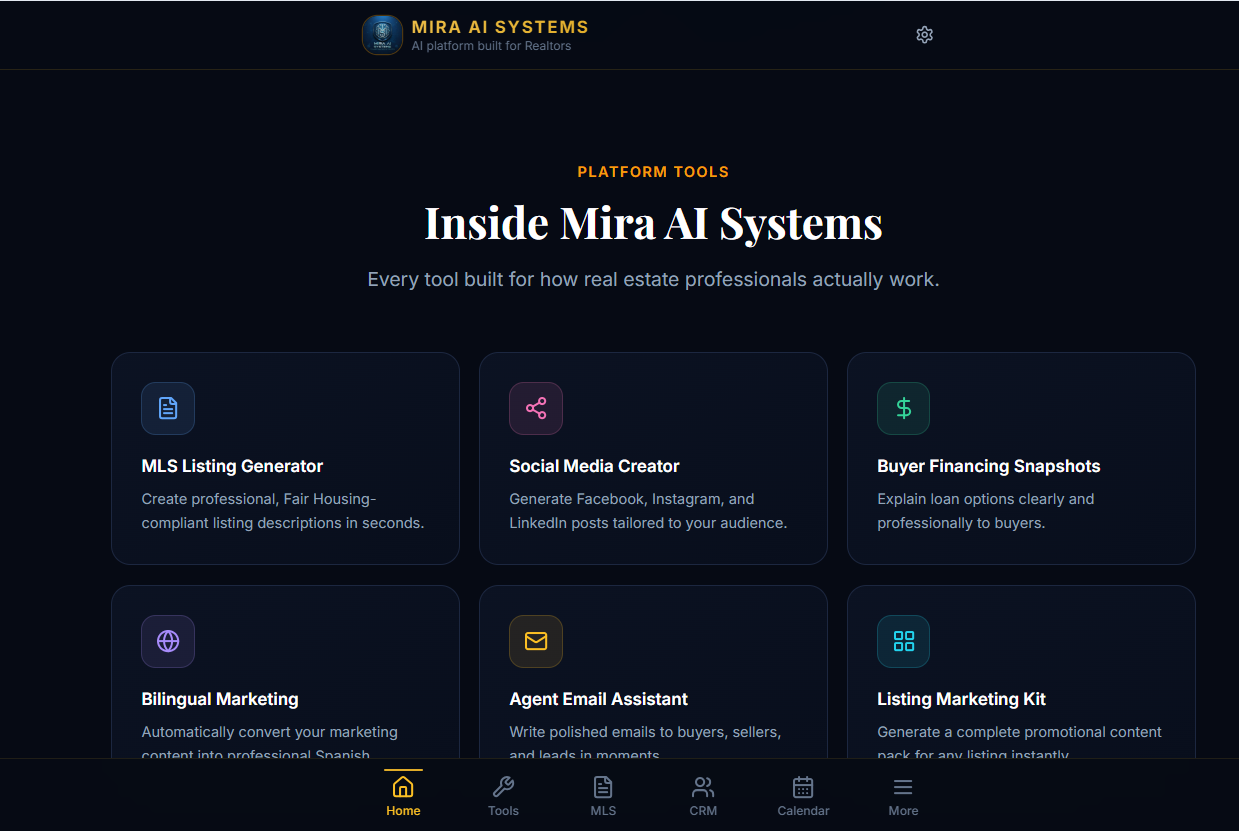Click the Buyer Financing Snapshots dollar icon
The width and height of the screenshot is (1239, 831).
(x=903, y=408)
